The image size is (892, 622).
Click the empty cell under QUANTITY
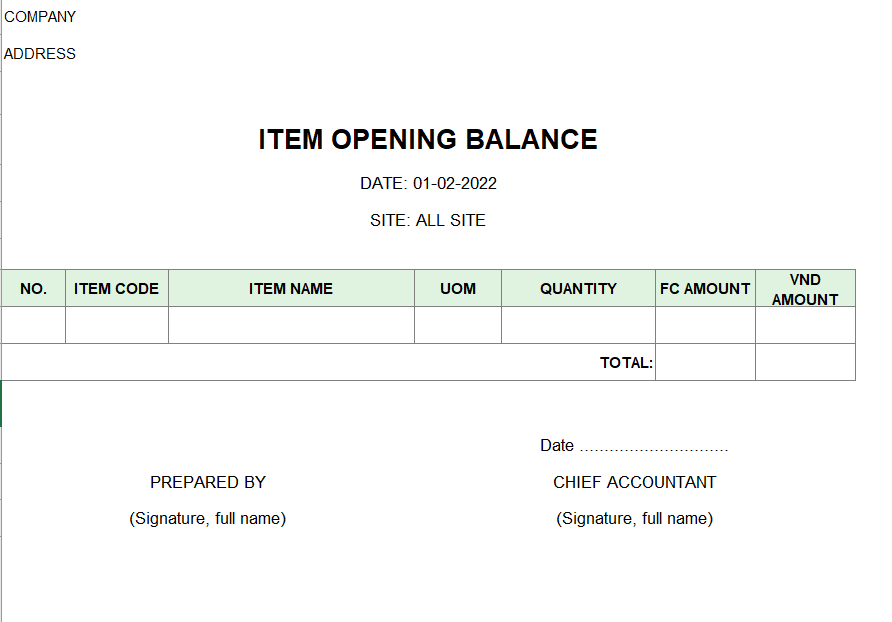point(578,325)
